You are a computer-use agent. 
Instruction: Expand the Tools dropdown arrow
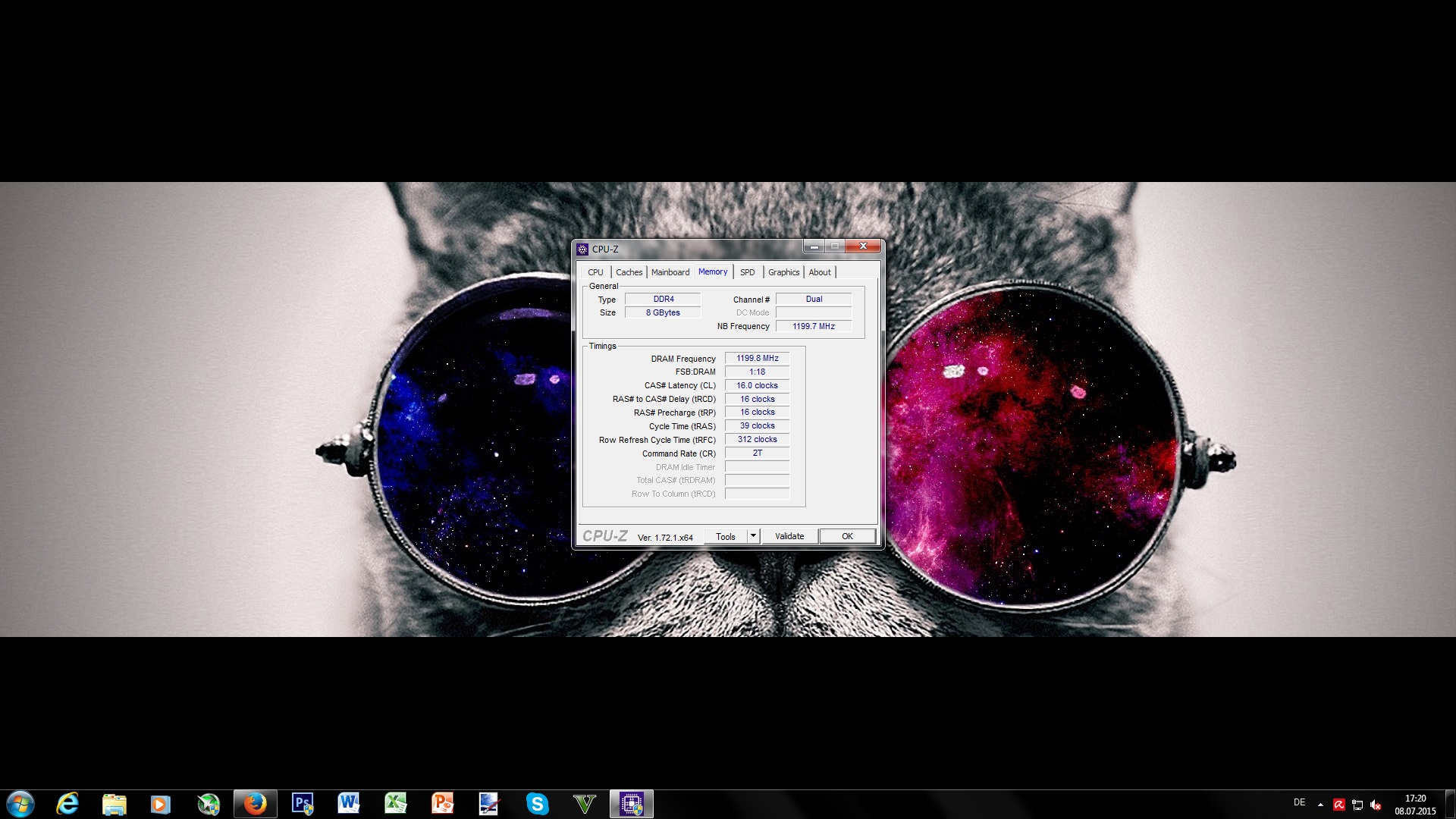[x=753, y=536]
